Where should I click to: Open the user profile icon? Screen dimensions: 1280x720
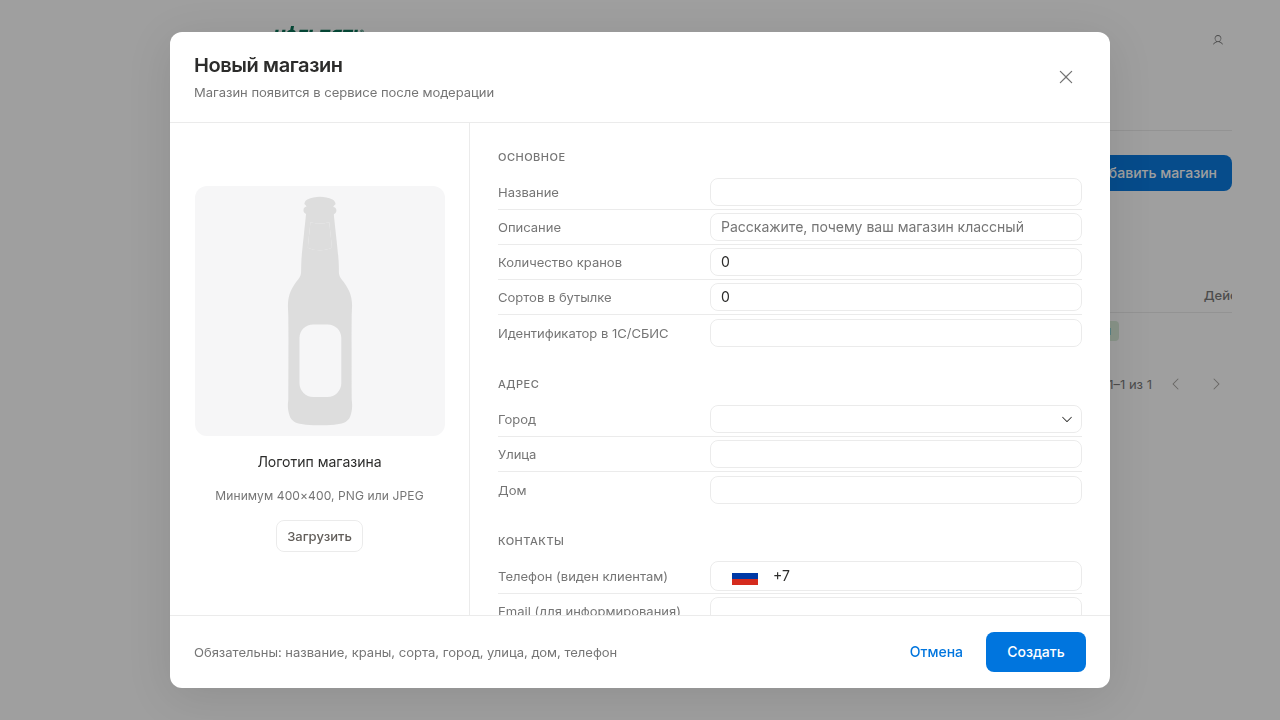tap(1218, 40)
